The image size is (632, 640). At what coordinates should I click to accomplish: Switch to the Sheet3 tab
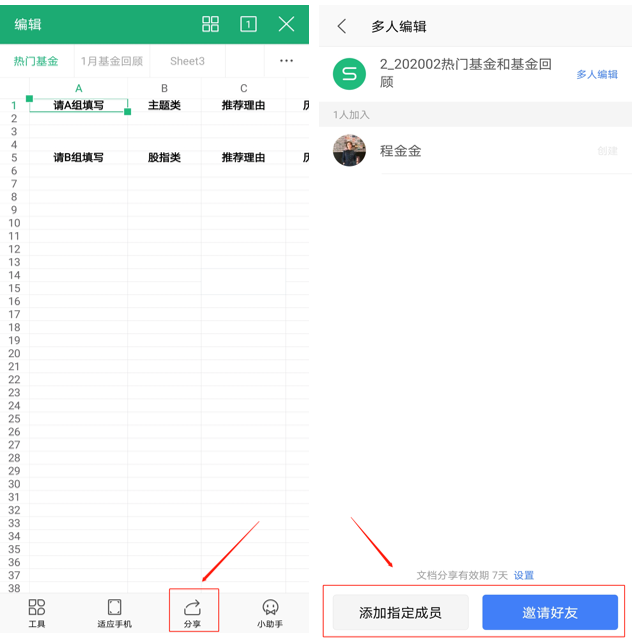coord(187,61)
